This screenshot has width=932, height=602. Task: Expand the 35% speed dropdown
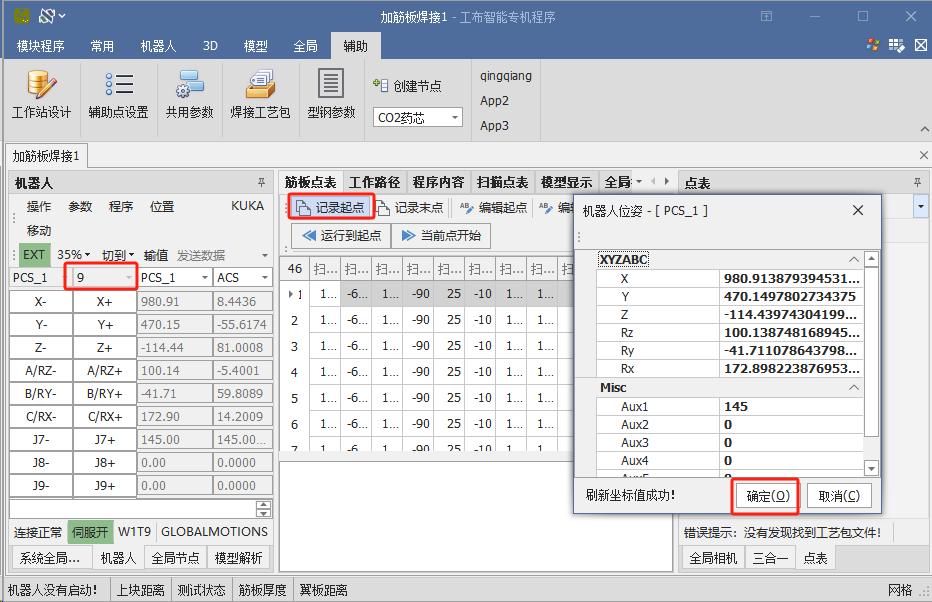[x=74, y=255]
